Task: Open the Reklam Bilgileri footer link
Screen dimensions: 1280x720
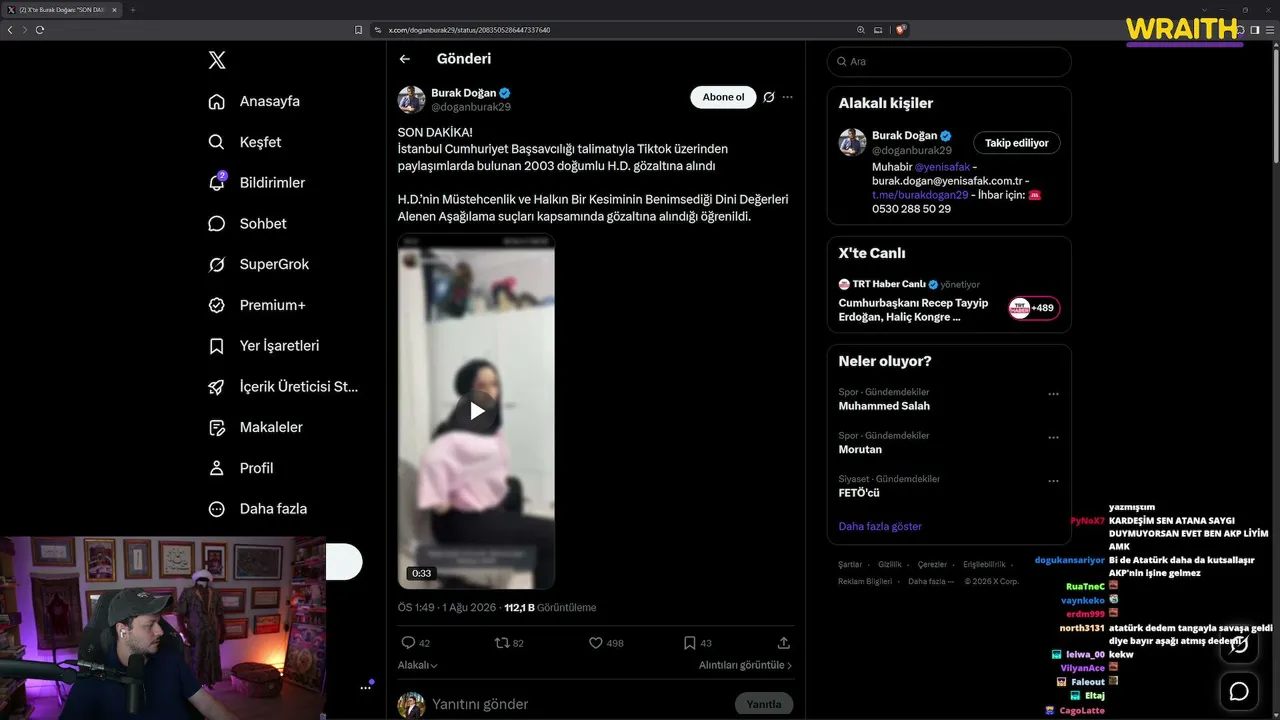Action: 865,582
